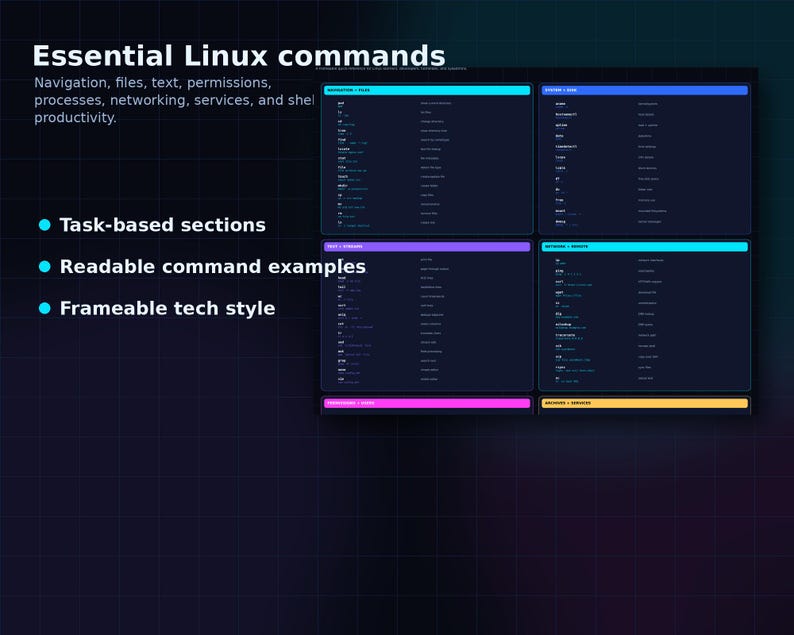Click the 'Archives + Services' section header

[x=645, y=403]
